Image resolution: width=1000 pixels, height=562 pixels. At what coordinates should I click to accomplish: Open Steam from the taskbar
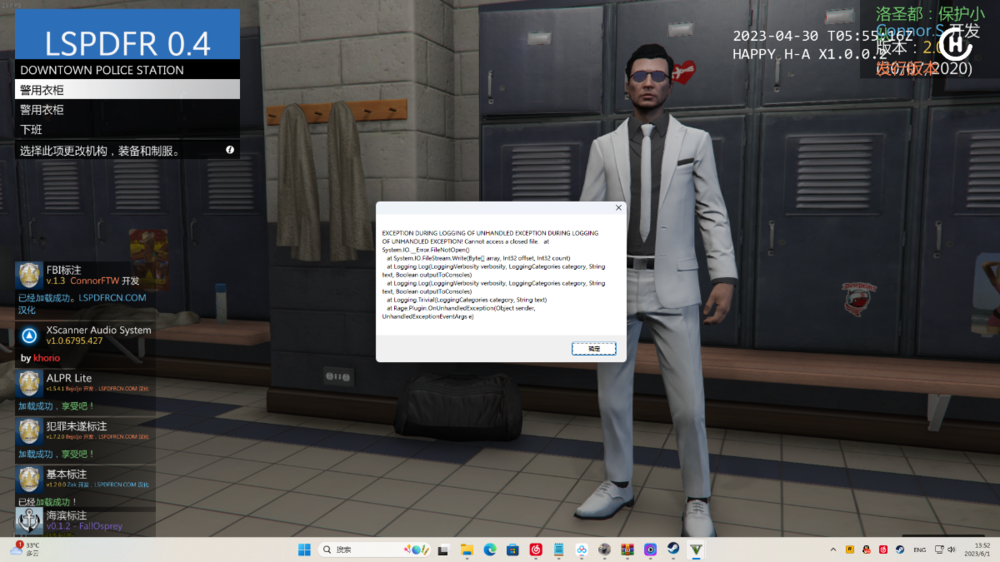tap(673, 550)
